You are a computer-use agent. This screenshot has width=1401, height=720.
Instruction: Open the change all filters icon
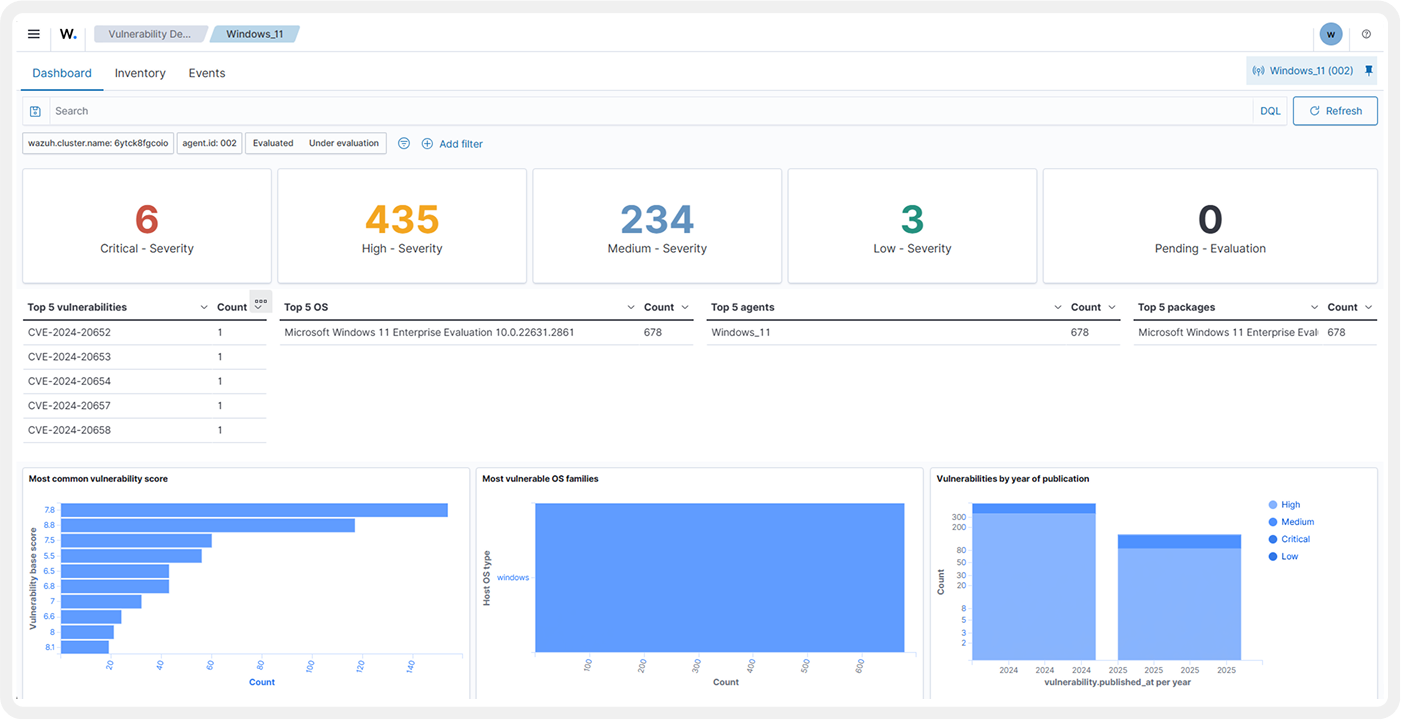(x=404, y=143)
